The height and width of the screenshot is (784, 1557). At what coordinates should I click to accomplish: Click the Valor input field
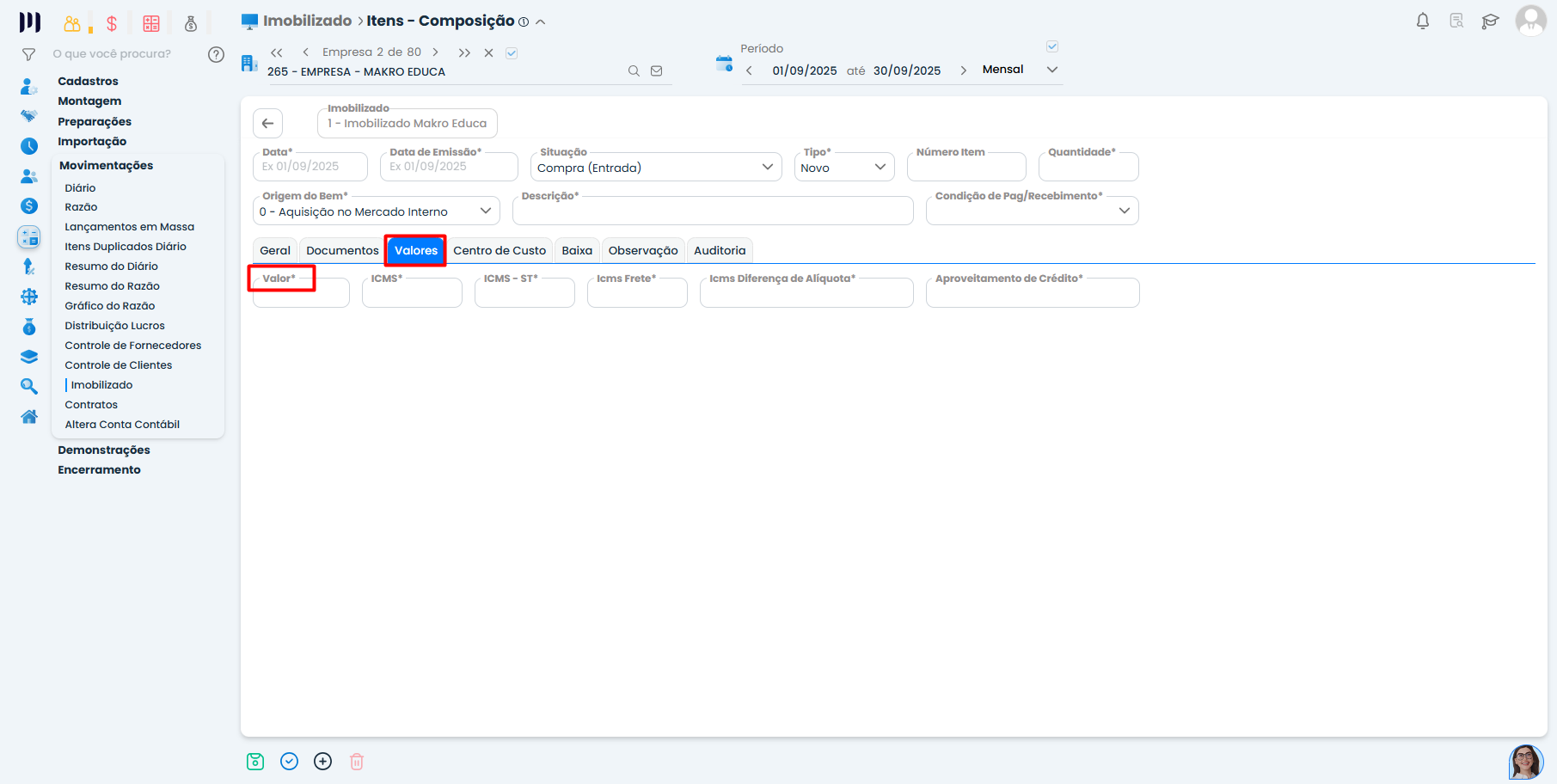click(x=301, y=295)
